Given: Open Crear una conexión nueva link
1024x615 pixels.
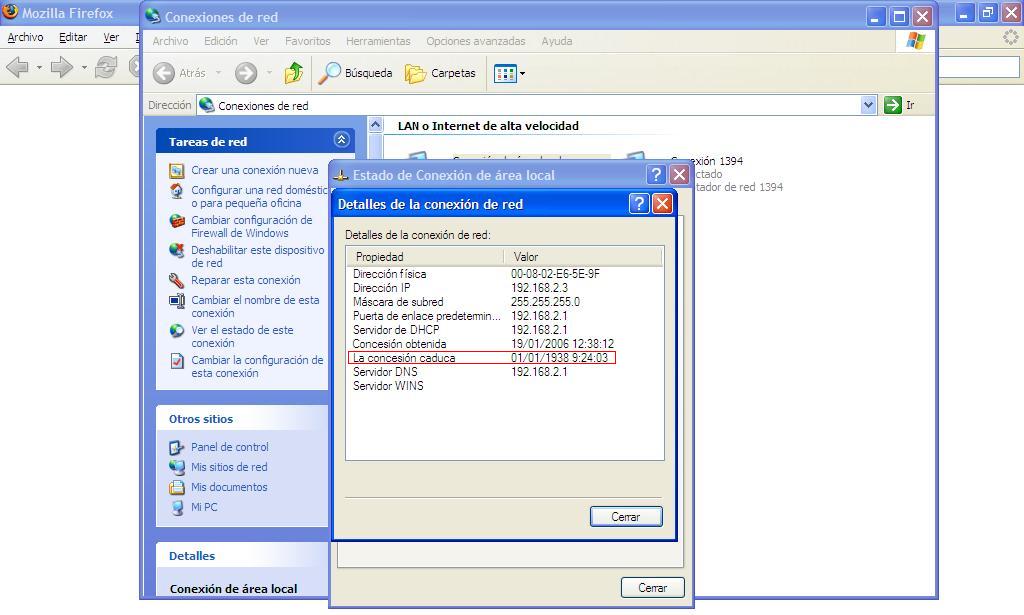Looking at the screenshot, I should (x=255, y=170).
